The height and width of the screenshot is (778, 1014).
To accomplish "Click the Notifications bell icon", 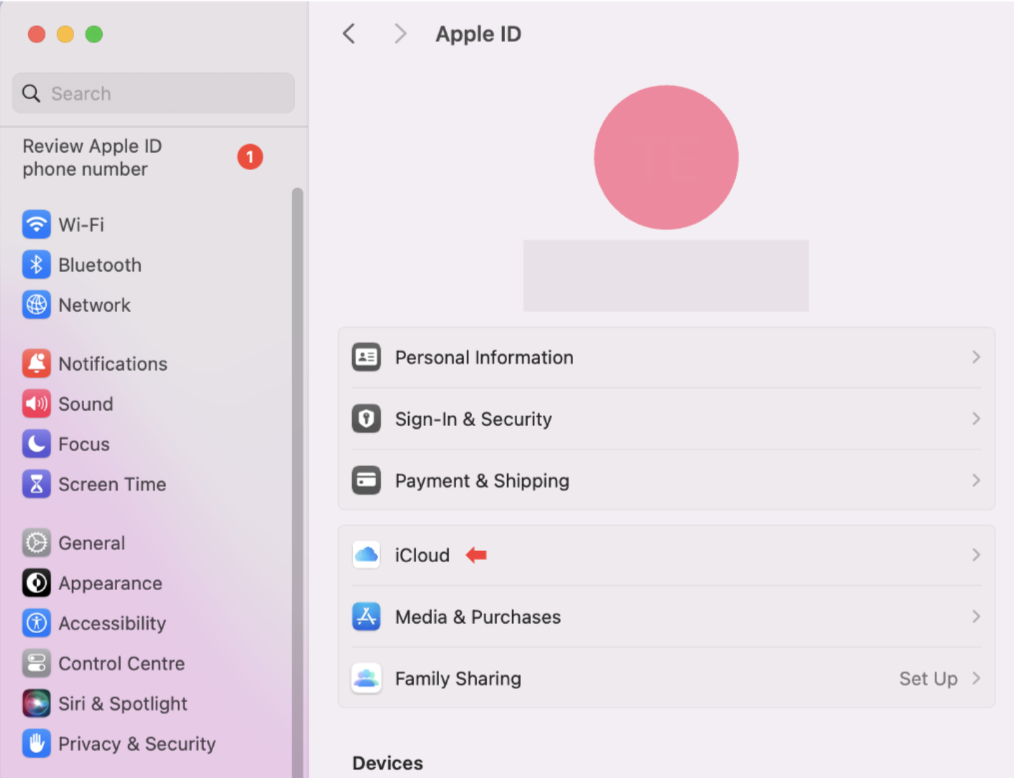I will 36,363.
